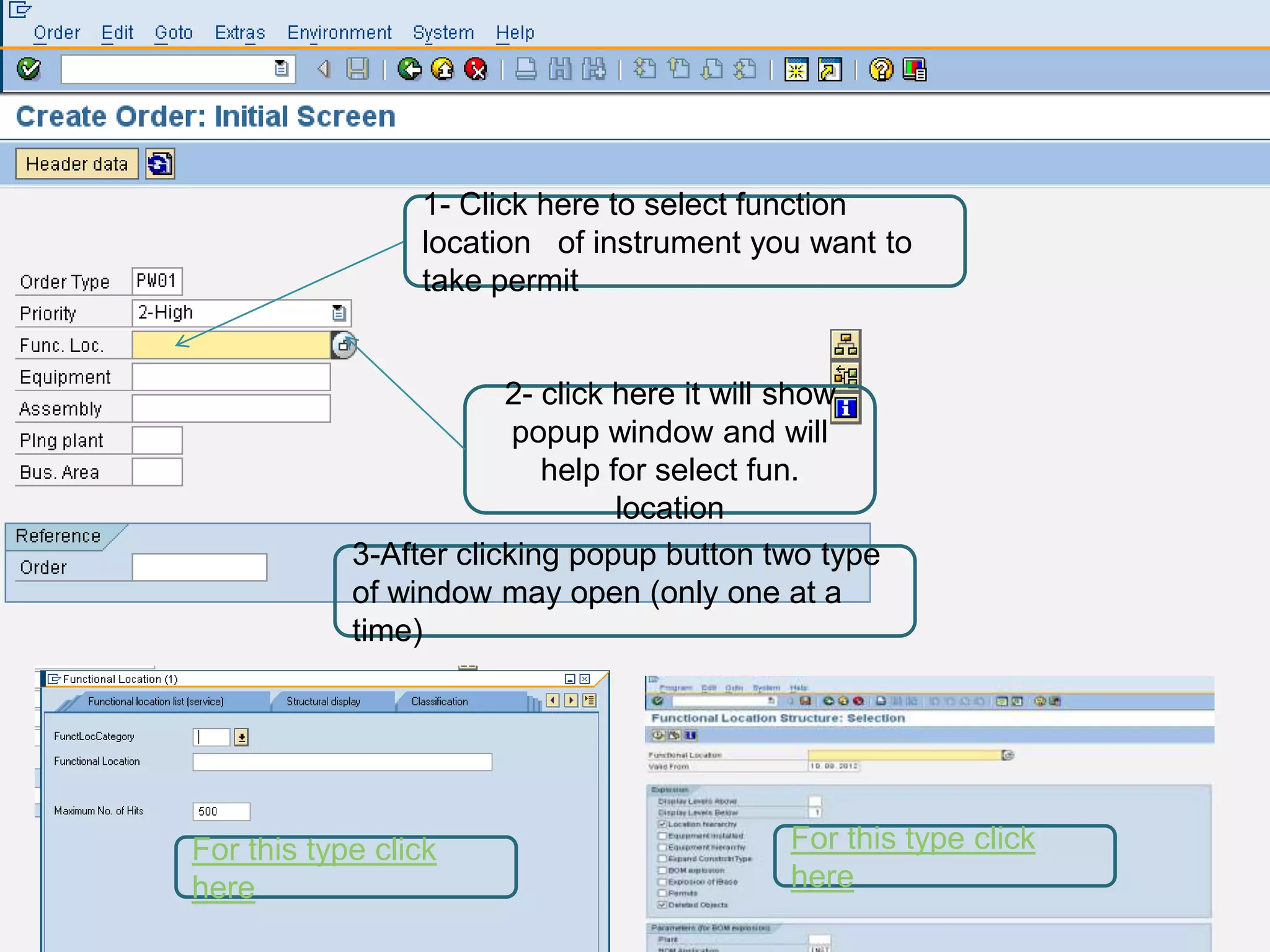Toggle the Location hierarchy checkbox
The height and width of the screenshot is (952, 1270).
point(662,824)
